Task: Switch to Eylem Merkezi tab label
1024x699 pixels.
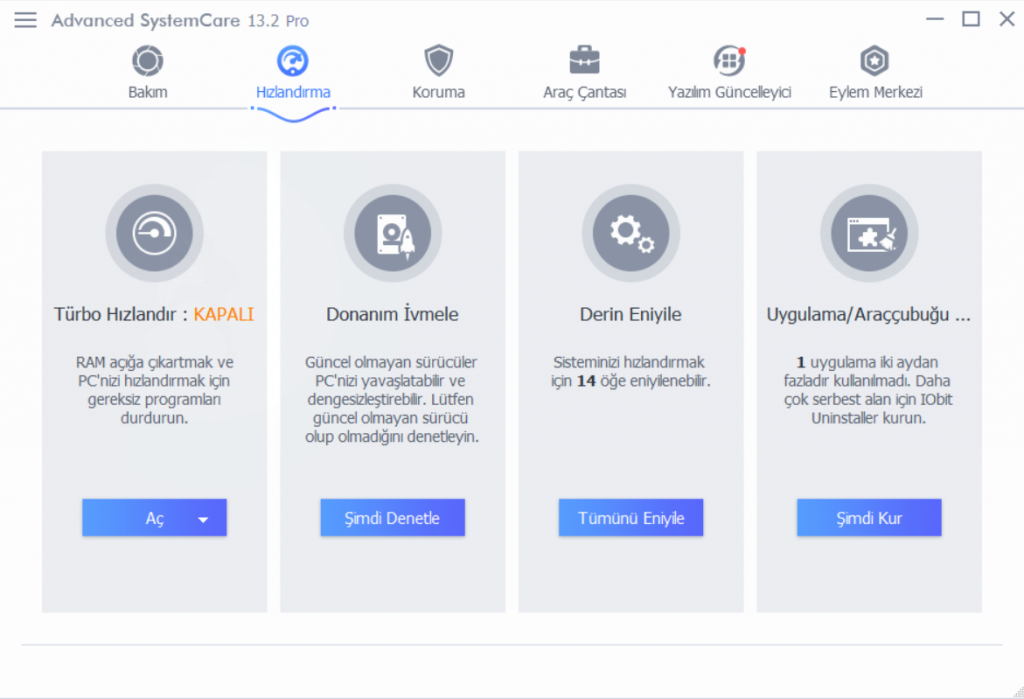Action: pyautogui.click(x=875, y=92)
